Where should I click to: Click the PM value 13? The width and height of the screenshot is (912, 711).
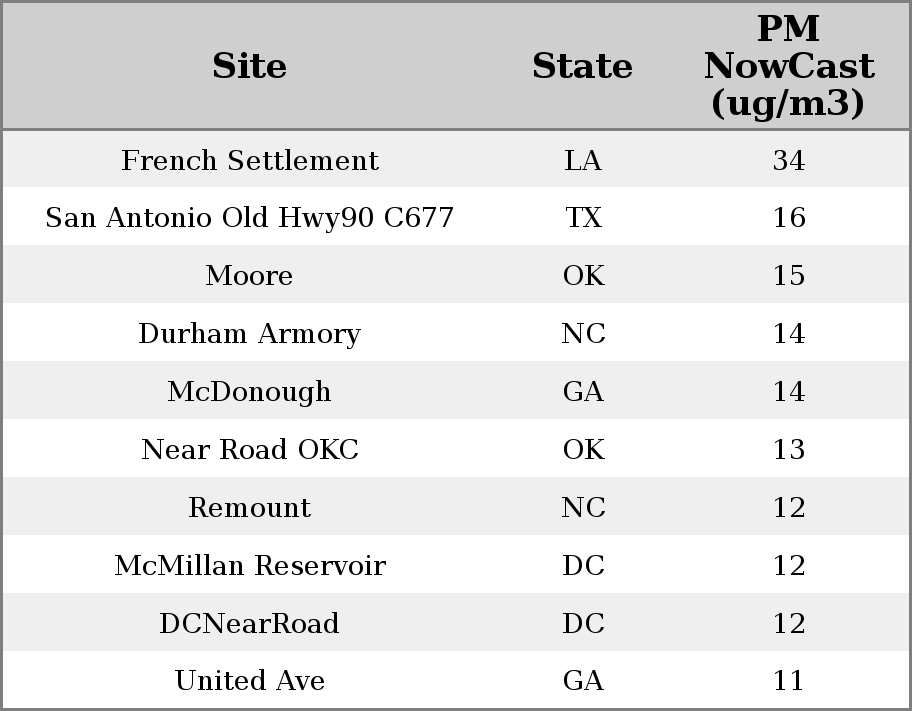788,450
